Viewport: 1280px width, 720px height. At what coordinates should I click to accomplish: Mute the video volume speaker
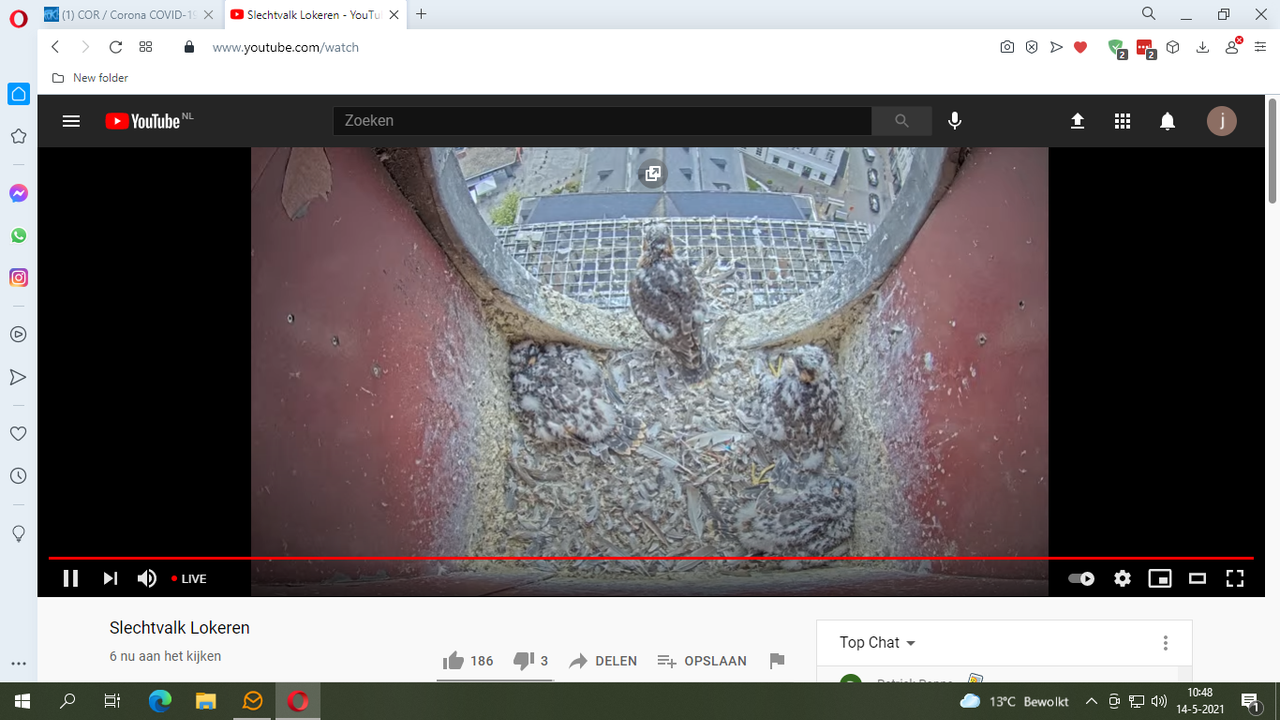pos(147,578)
